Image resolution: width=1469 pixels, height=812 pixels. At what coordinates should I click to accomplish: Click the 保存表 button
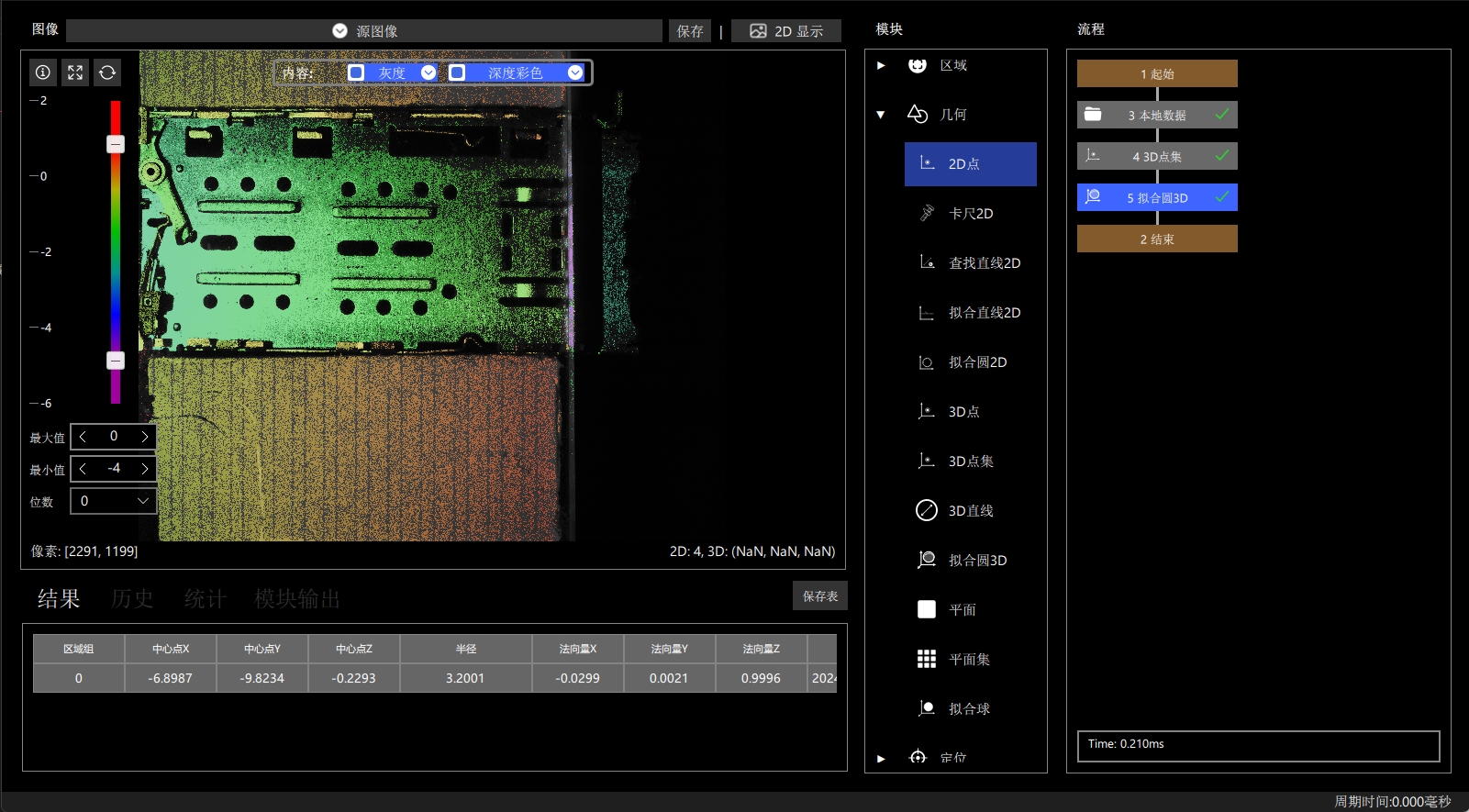[x=820, y=596]
